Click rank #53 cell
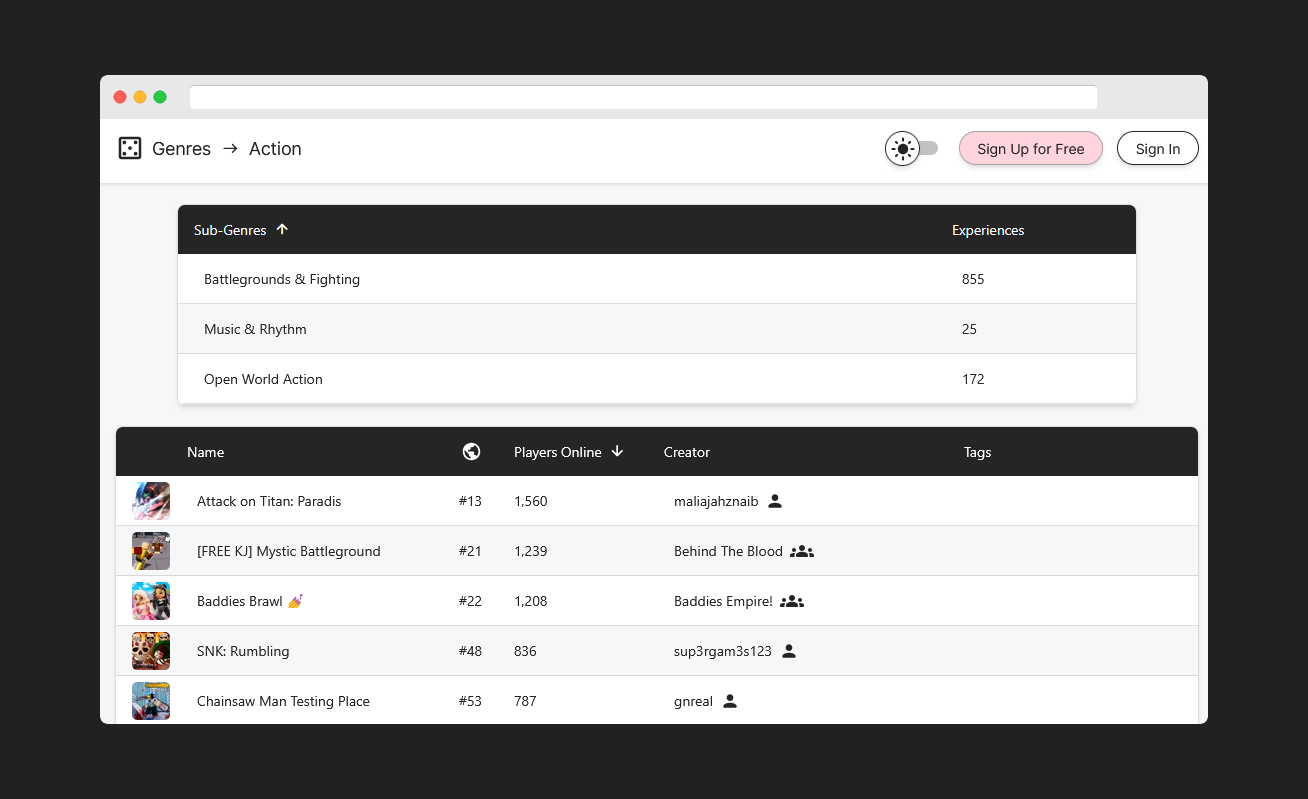The height and width of the screenshot is (799, 1308). (x=470, y=701)
